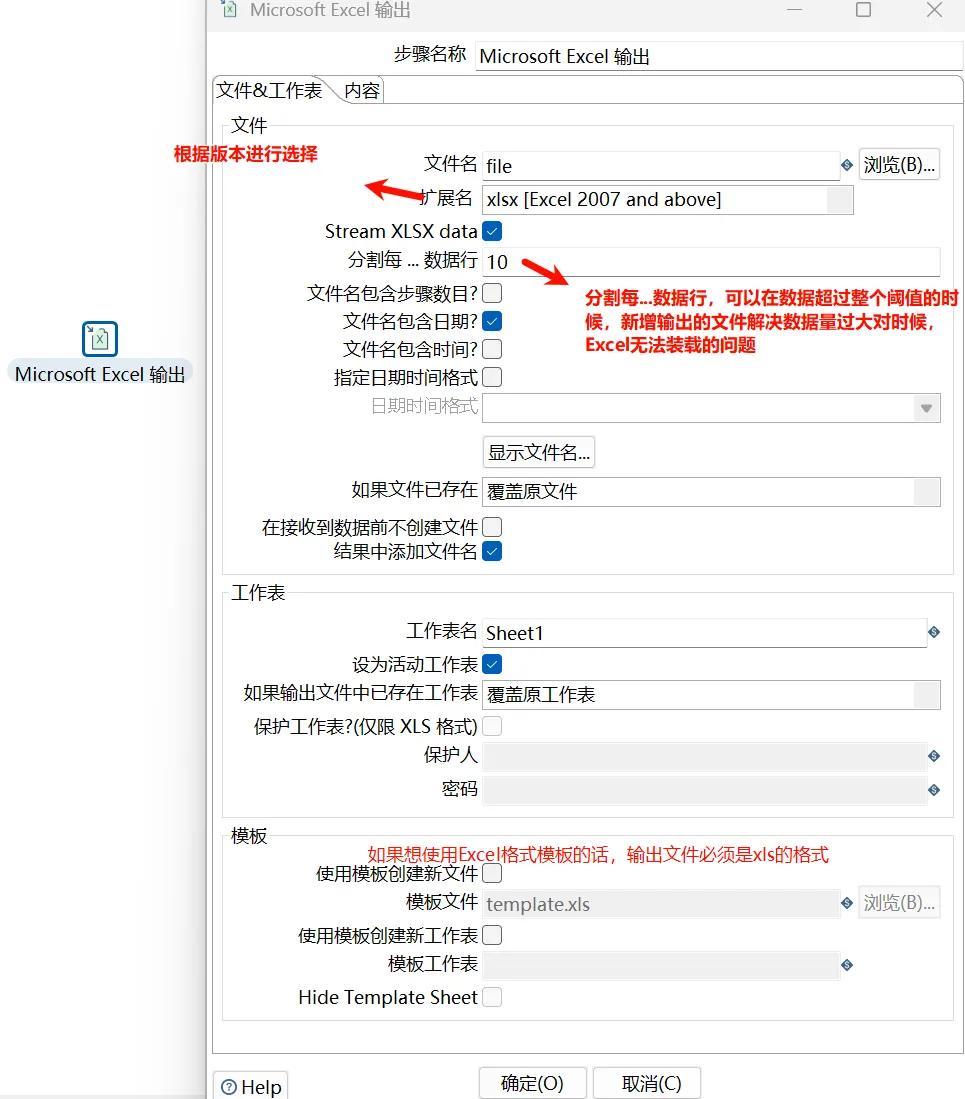Switch to the 内容 tab
Image resolution: width=965 pixels, height=1099 pixels.
click(x=362, y=90)
